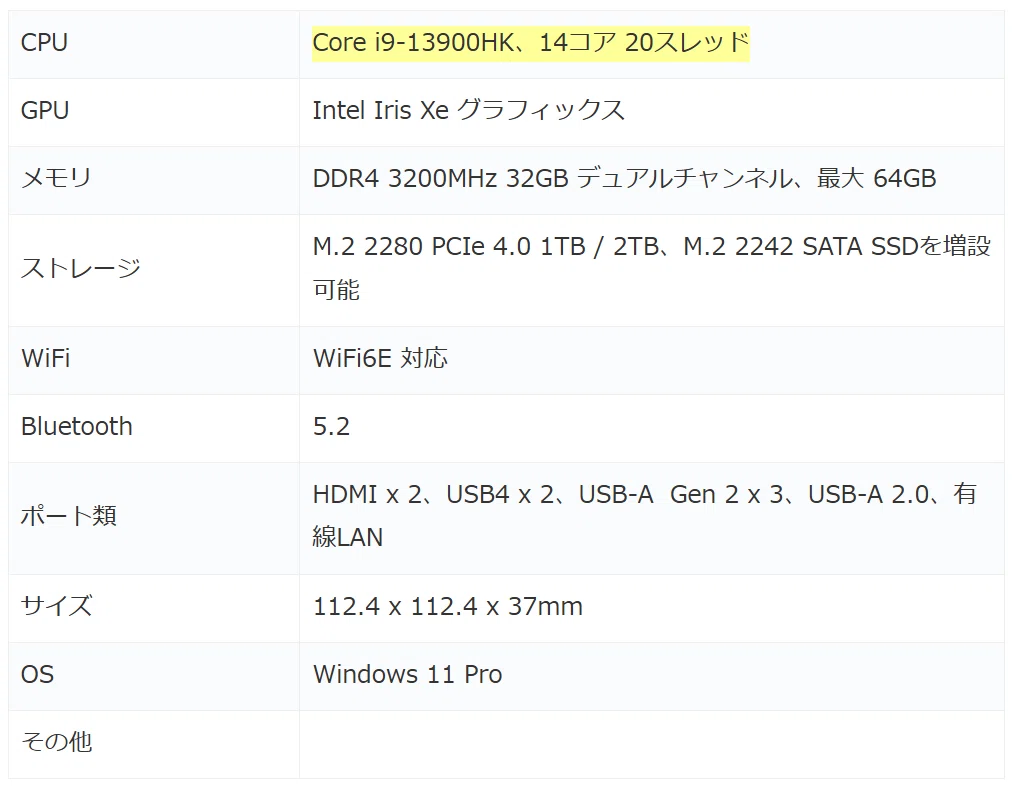Click the サイズ row label
The width and height of the screenshot is (1014, 791).
56,606
